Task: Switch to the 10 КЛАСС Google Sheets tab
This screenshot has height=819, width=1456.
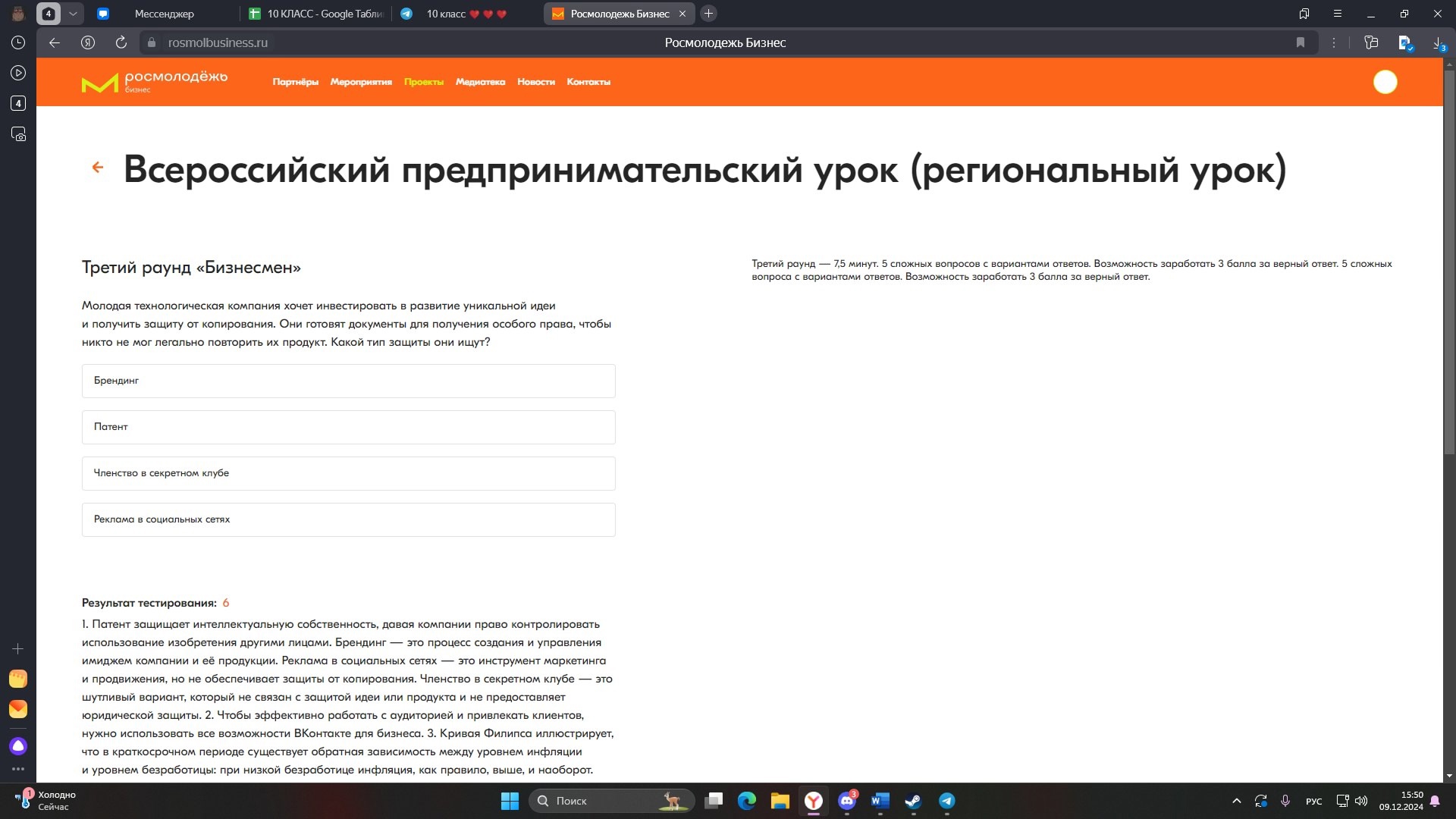Action: tap(317, 14)
